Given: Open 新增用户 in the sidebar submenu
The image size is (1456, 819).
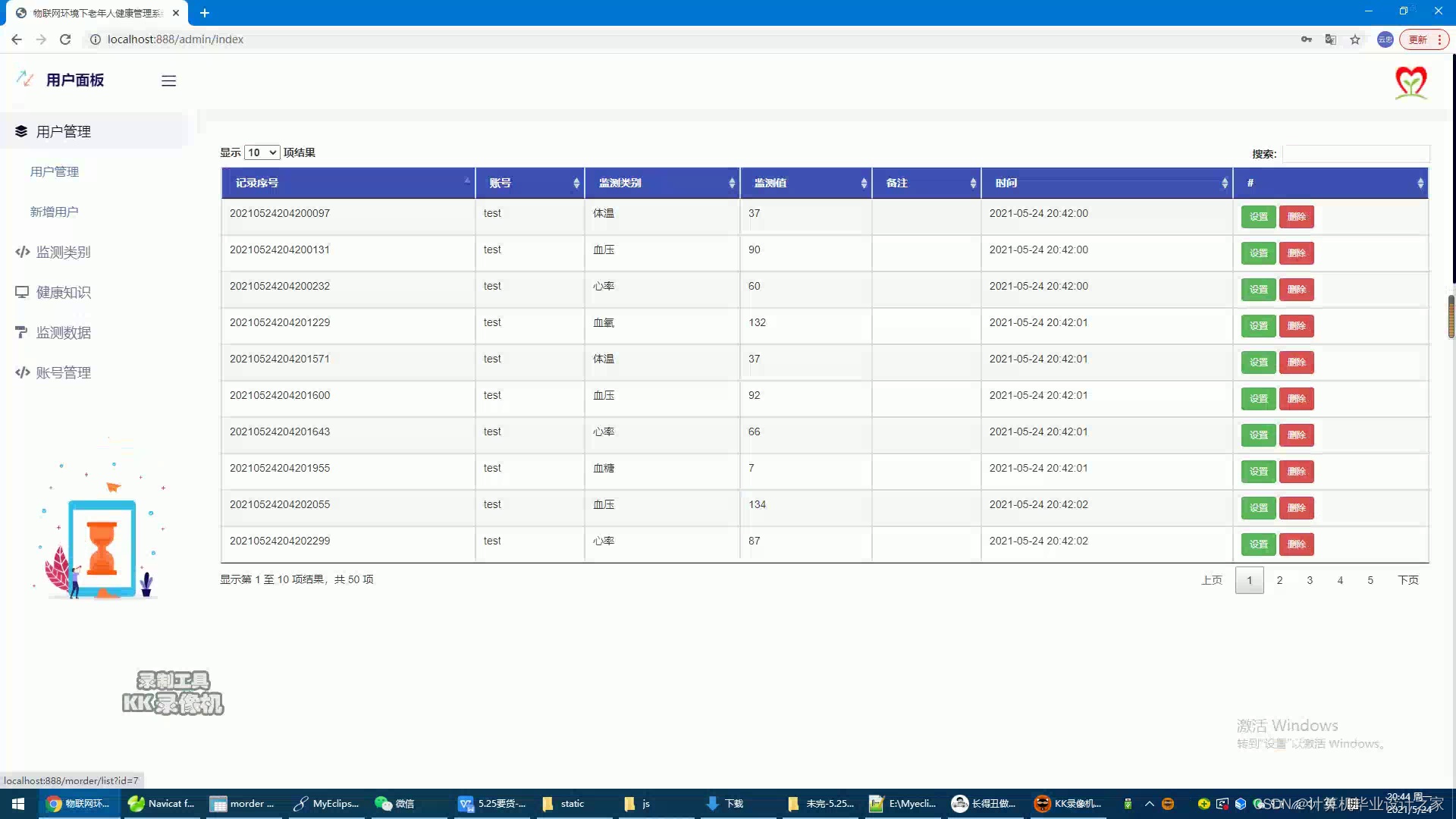Looking at the screenshot, I should click(54, 212).
